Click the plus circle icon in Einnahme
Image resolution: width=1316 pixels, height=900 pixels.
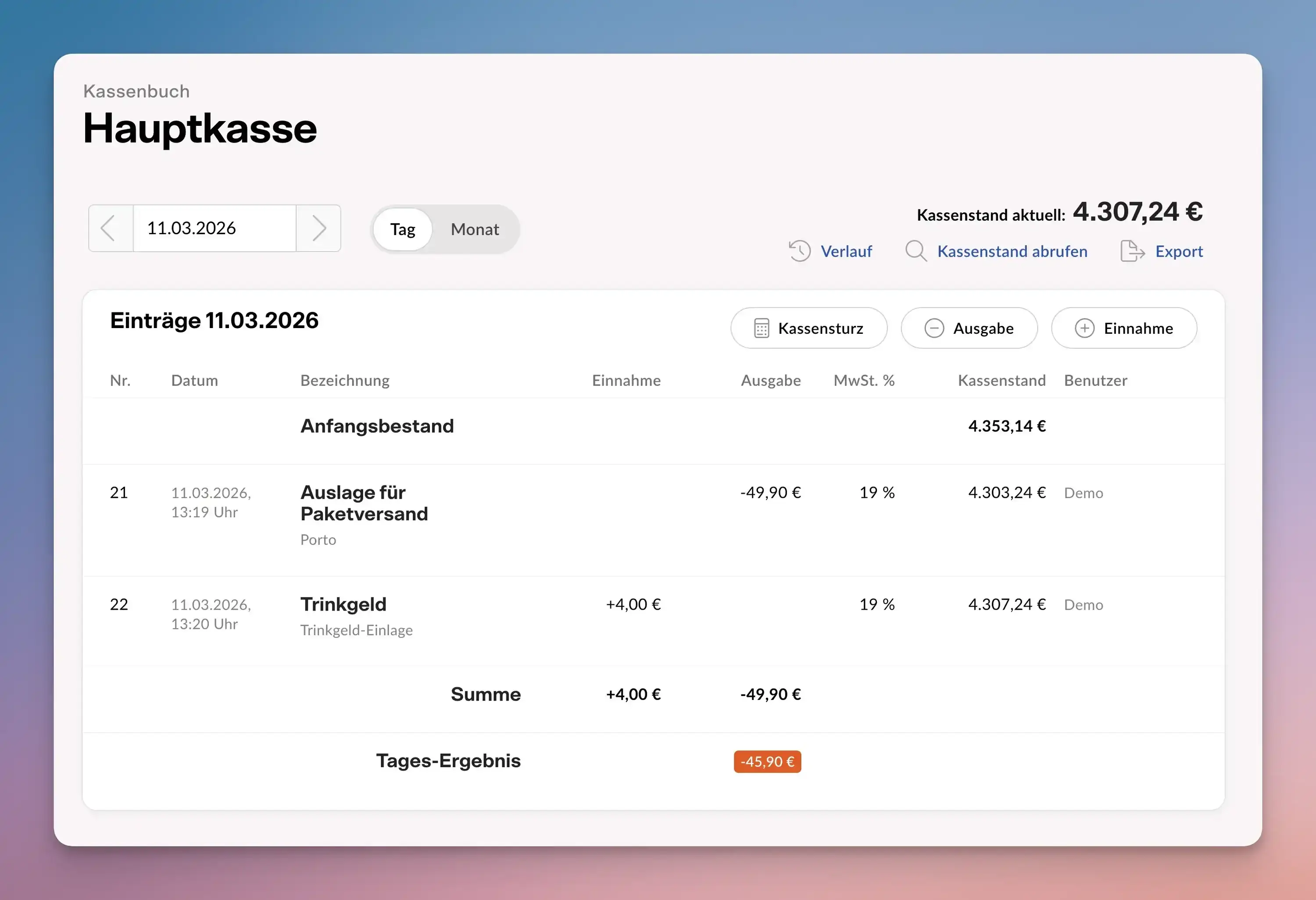coord(1084,329)
